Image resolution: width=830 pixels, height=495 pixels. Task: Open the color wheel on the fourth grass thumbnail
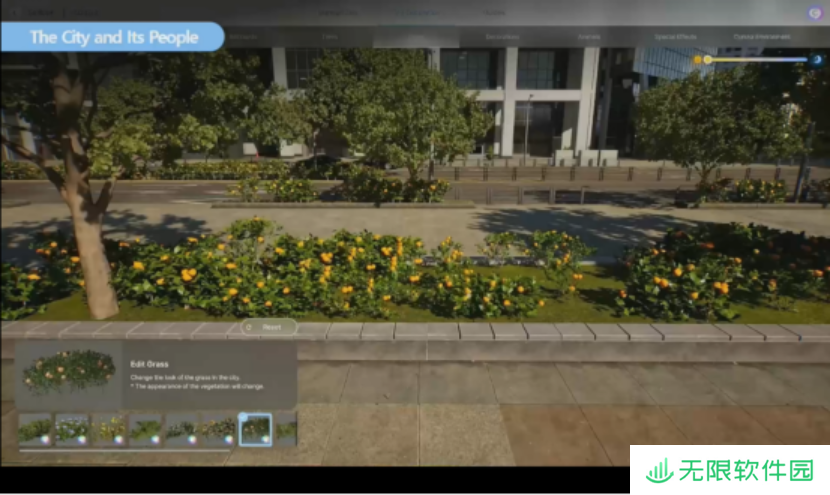pos(155,439)
